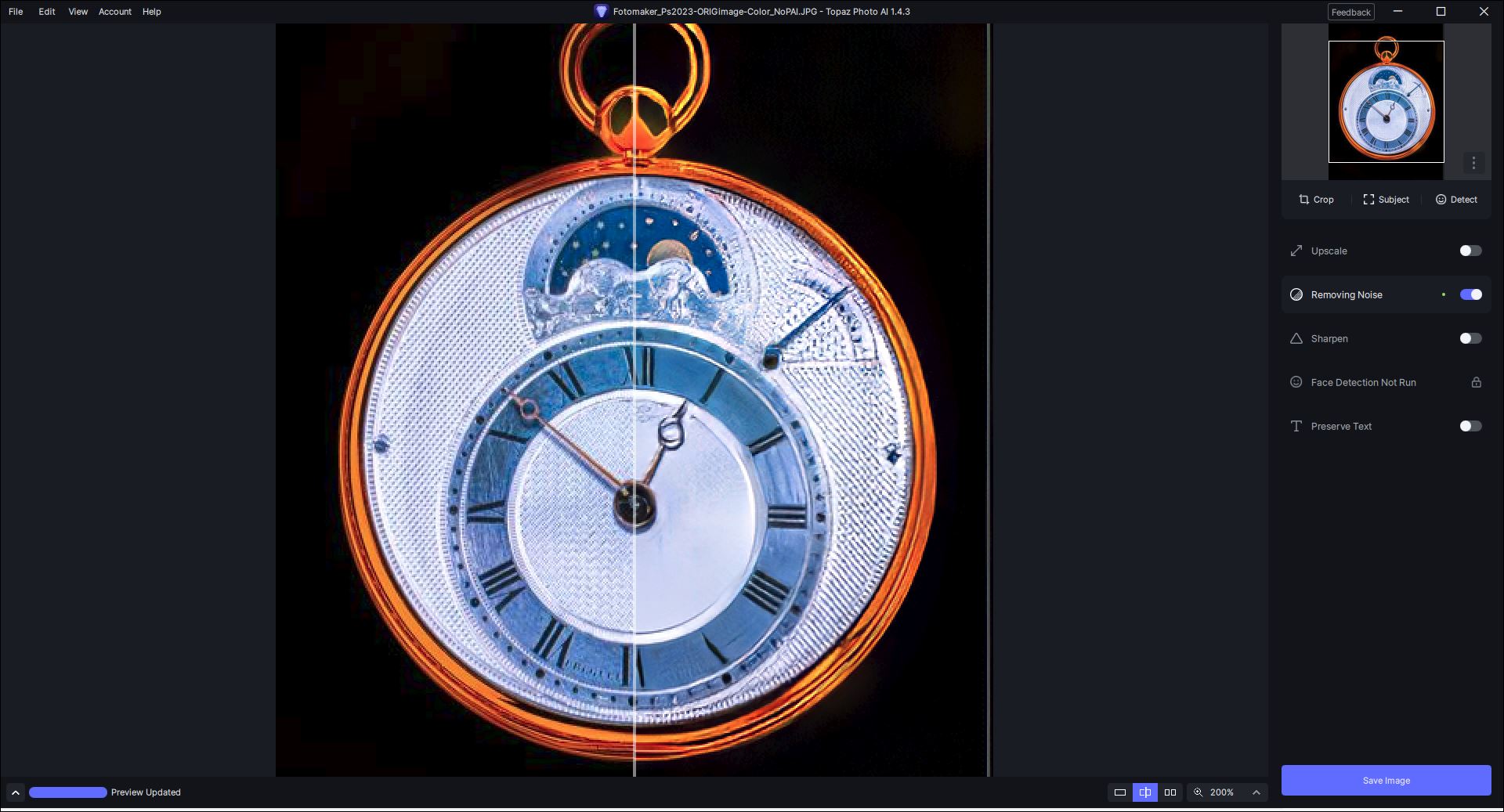1504x812 pixels.
Task: Expand the zoom level chevron menu
Action: [1256, 792]
